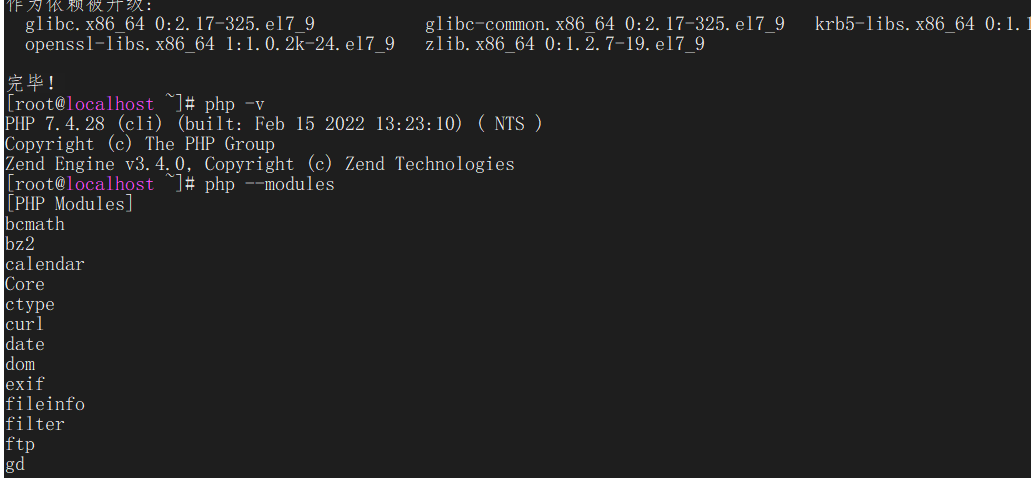Screen dimensions: 1031x478
Task: Click the 'php --modules' command text
Action: [x=269, y=184]
